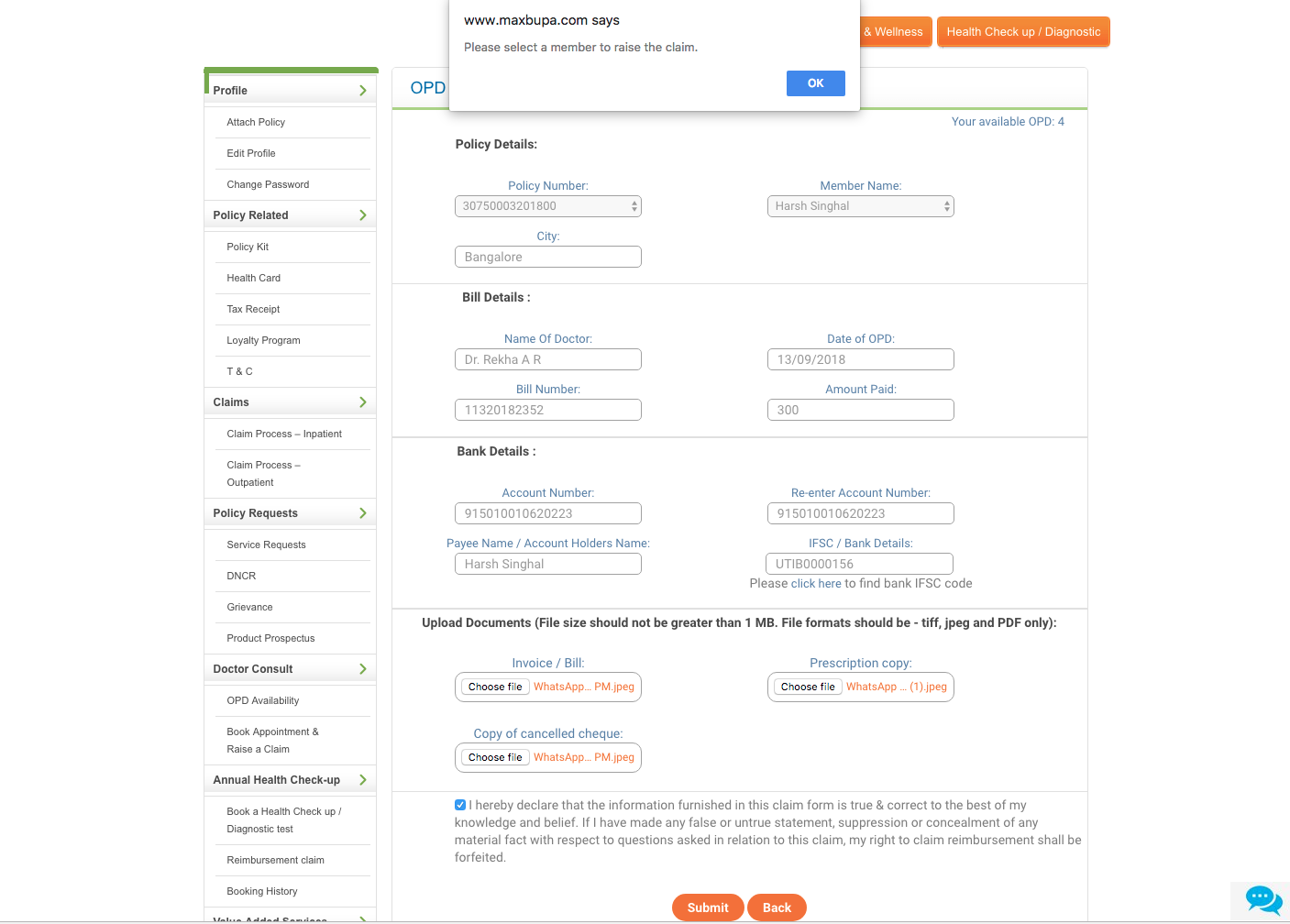
Task: Click the Name Of Doctor field
Action: pos(548,359)
